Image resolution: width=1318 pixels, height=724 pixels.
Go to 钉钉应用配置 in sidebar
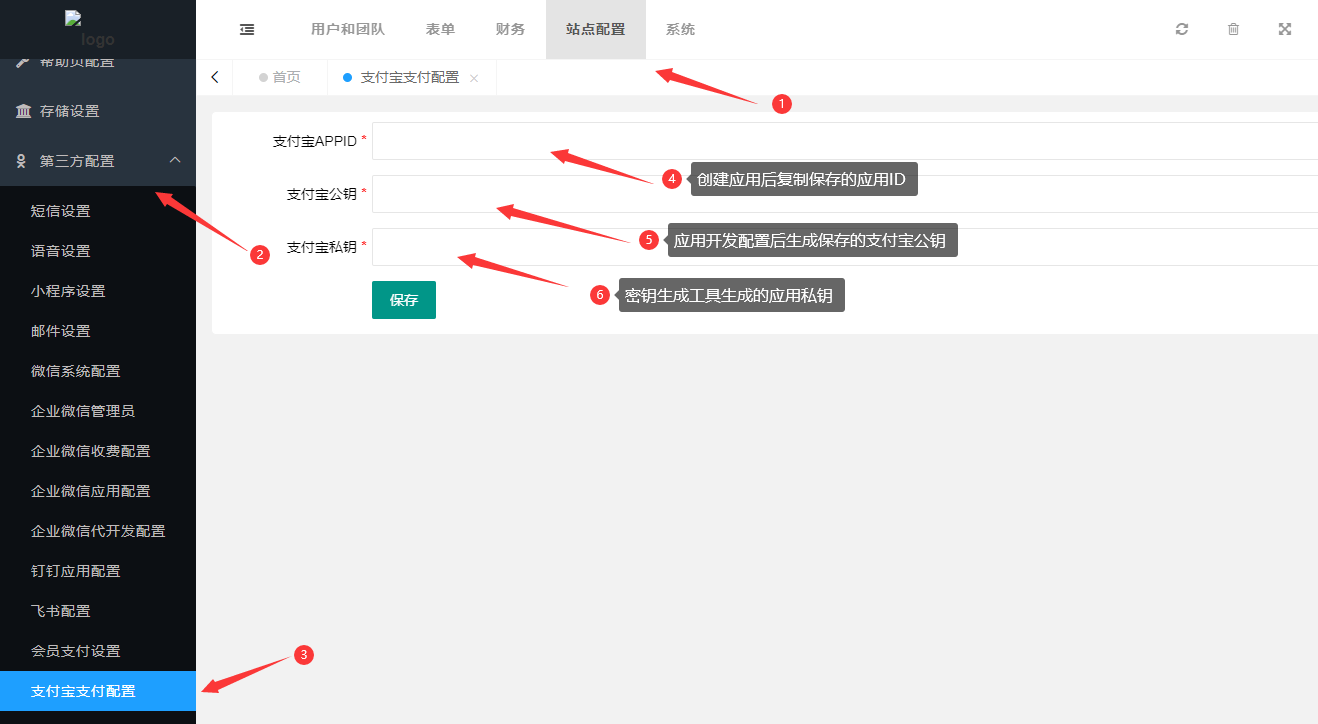tap(75, 571)
